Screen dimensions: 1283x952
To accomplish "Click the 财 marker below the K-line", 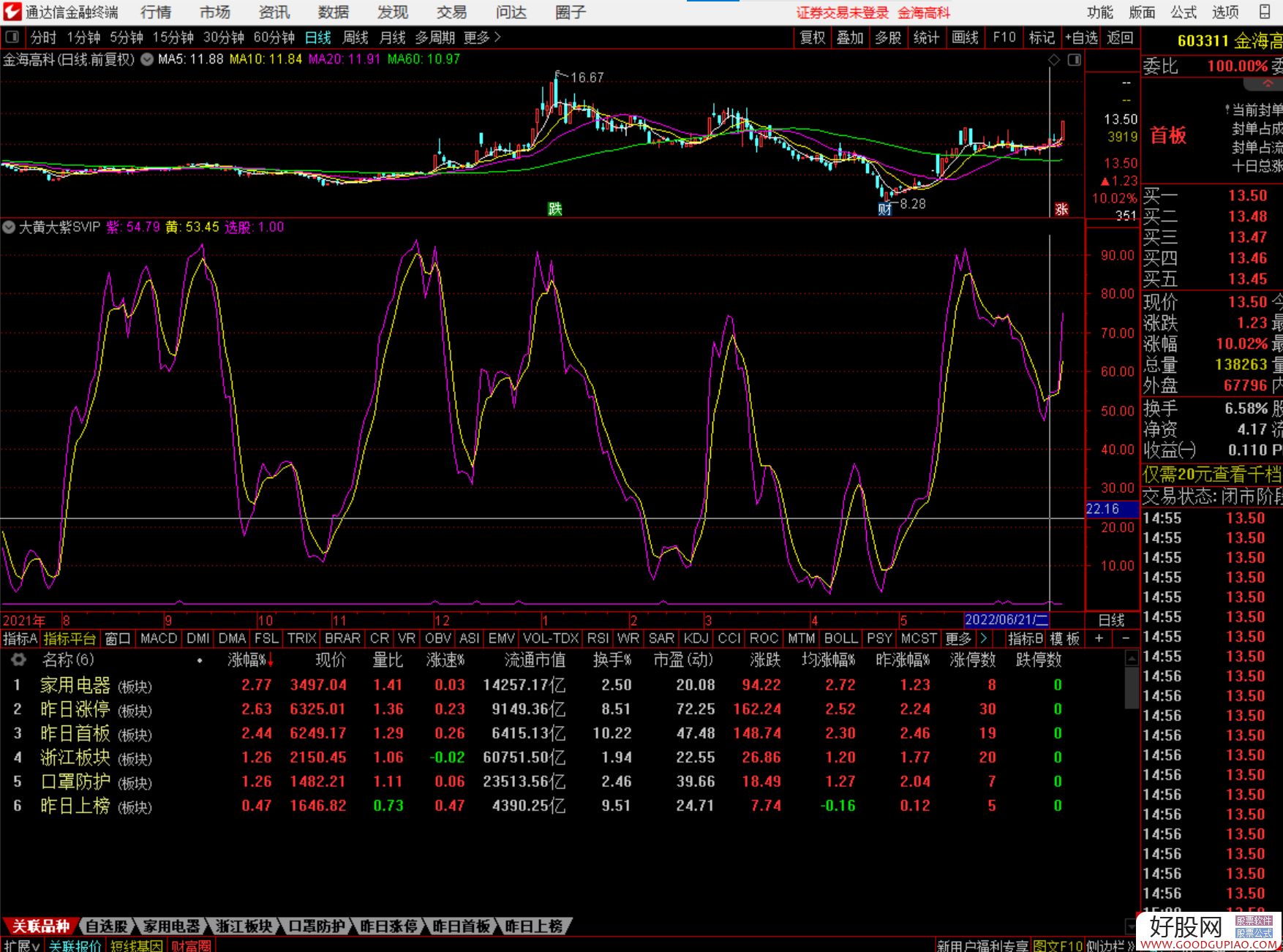I will click(885, 209).
